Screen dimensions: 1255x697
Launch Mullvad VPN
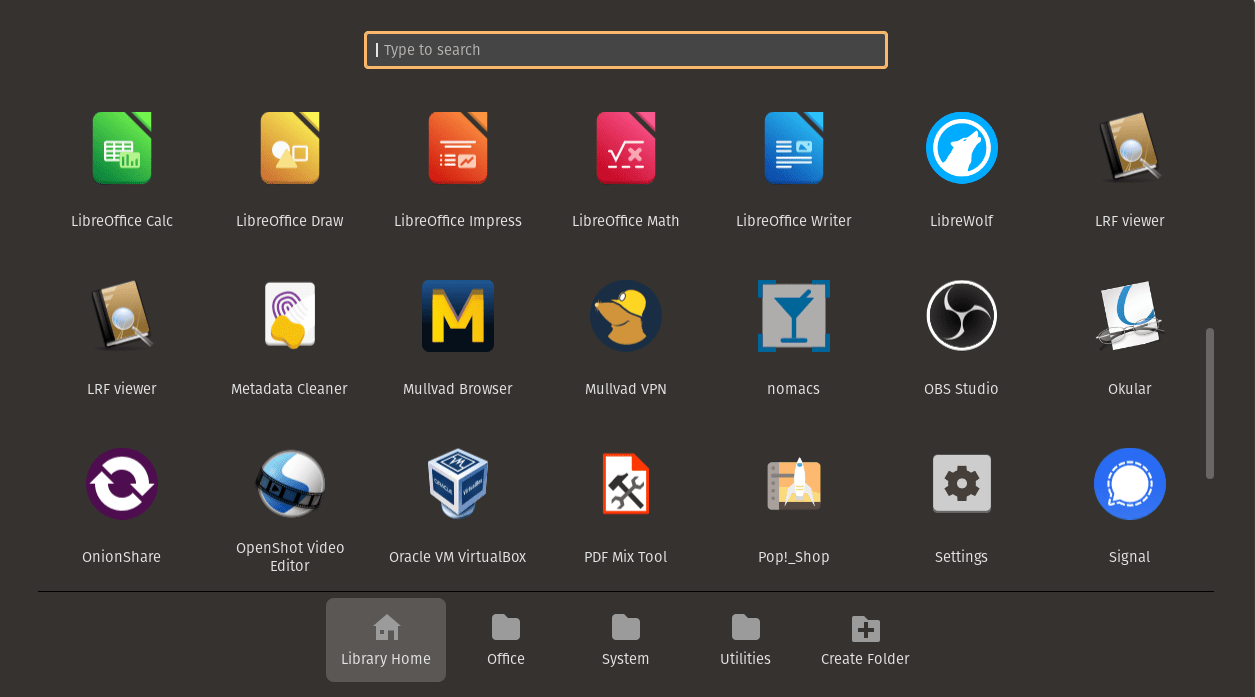(626, 316)
